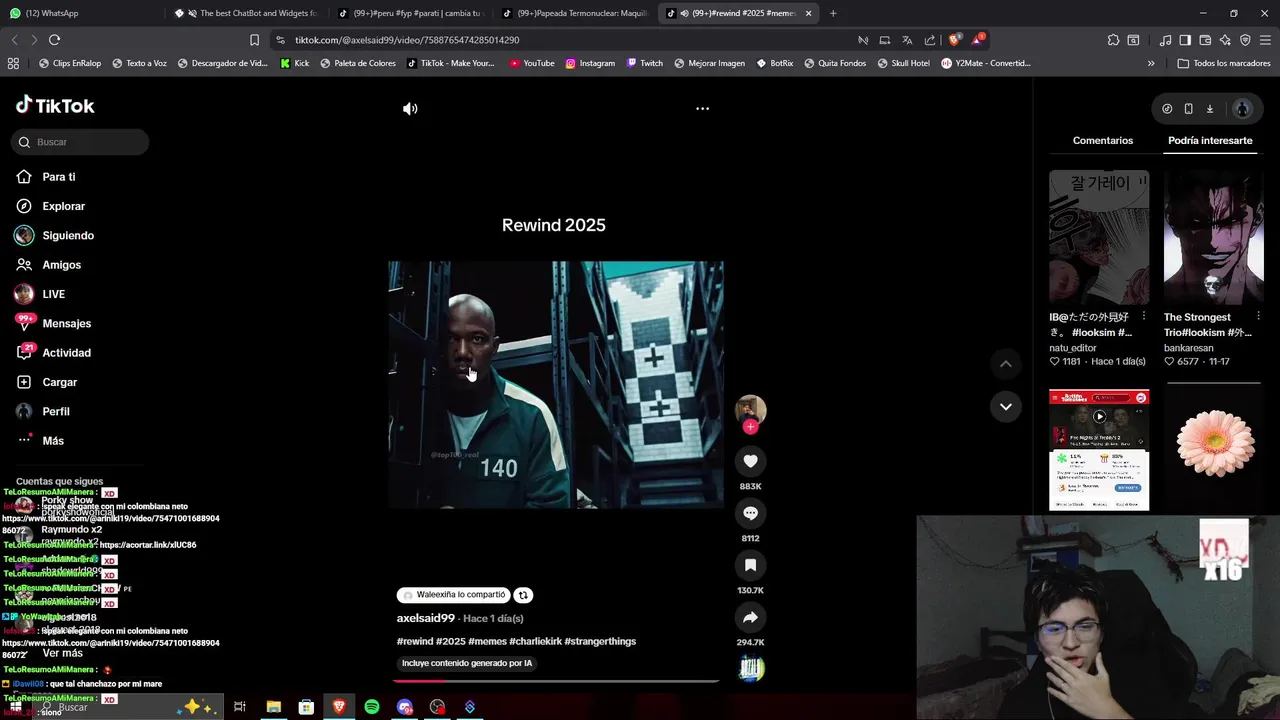Viewport: 1280px width, 720px height.
Task: Open Microsoft Store from the taskbar
Action: (x=306, y=707)
